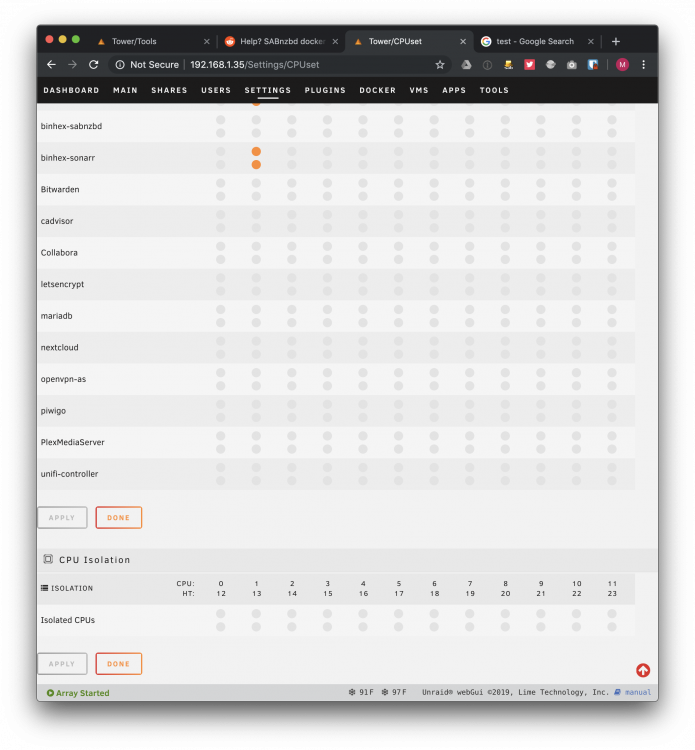Click Isolated CPUs label

coord(67,620)
